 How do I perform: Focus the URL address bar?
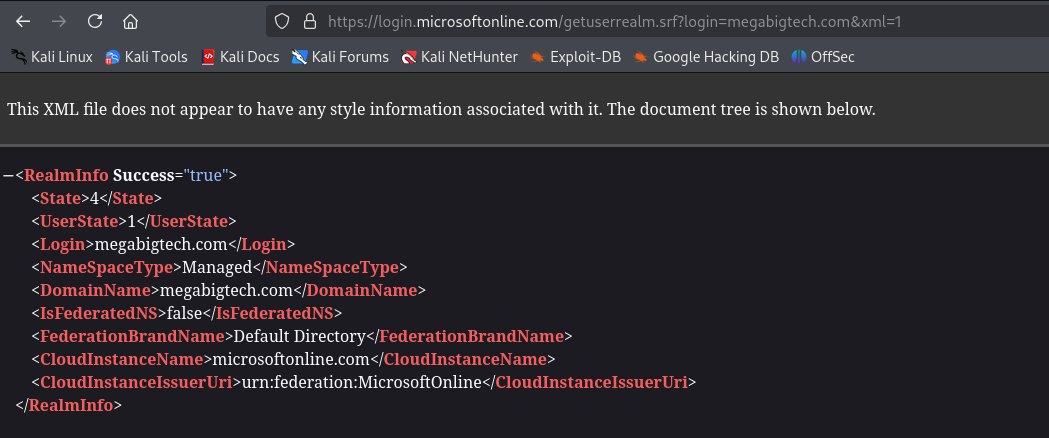coord(656,22)
